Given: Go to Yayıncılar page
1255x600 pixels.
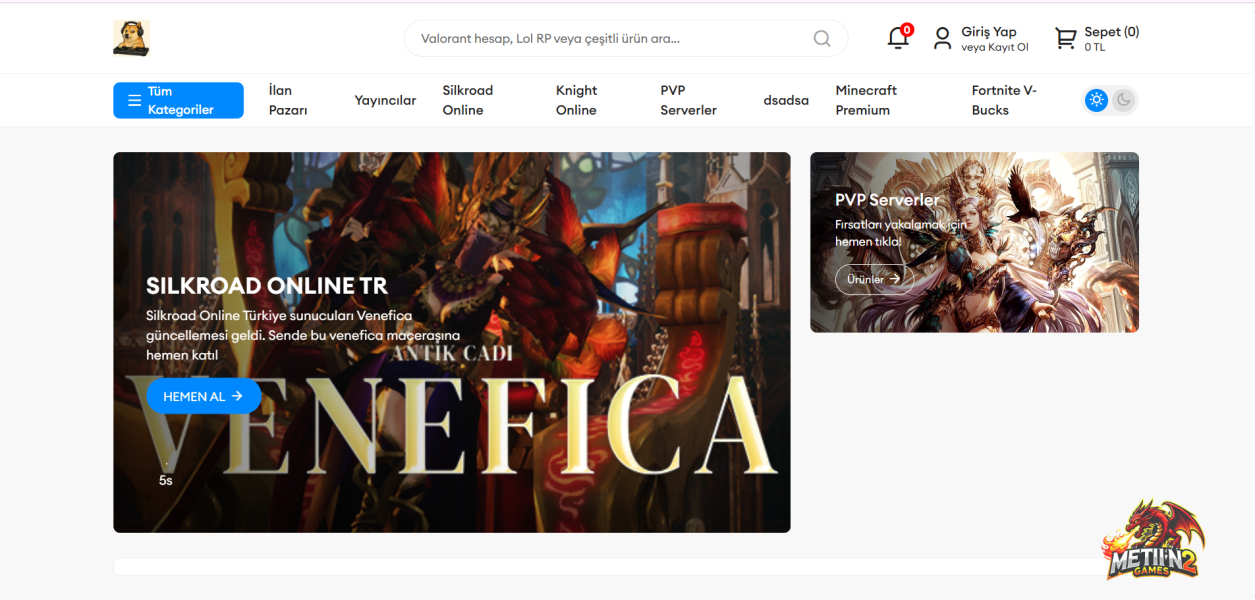Looking at the screenshot, I should click(385, 100).
